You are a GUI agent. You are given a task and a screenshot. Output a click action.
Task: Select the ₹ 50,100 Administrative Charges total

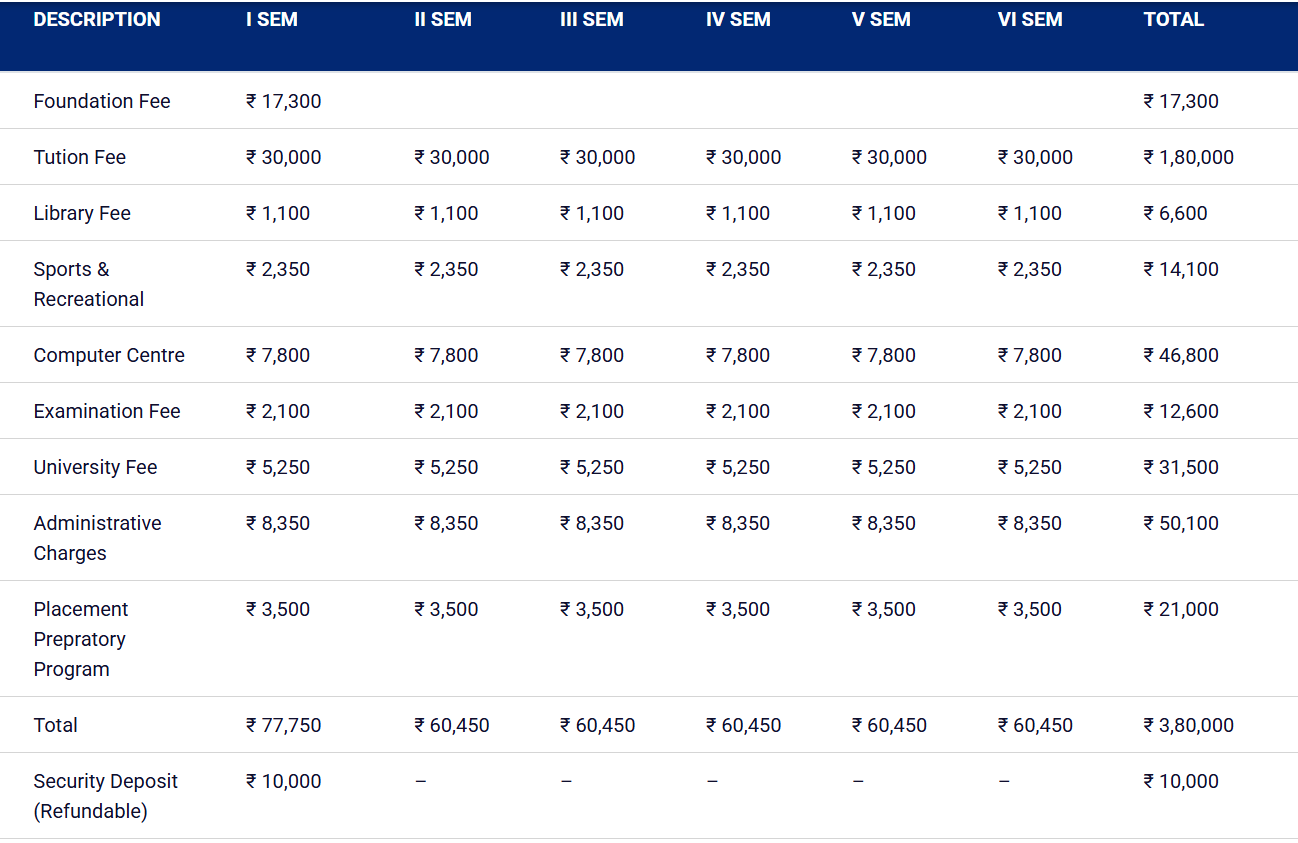(1181, 523)
